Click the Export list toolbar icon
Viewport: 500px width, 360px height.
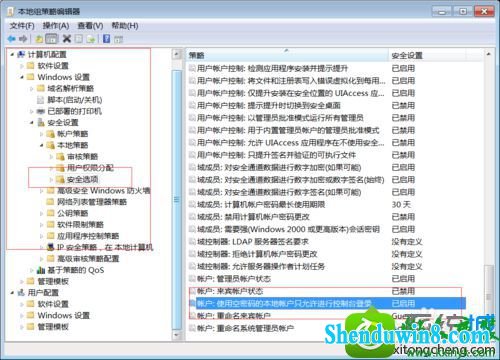tap(91, 39)
